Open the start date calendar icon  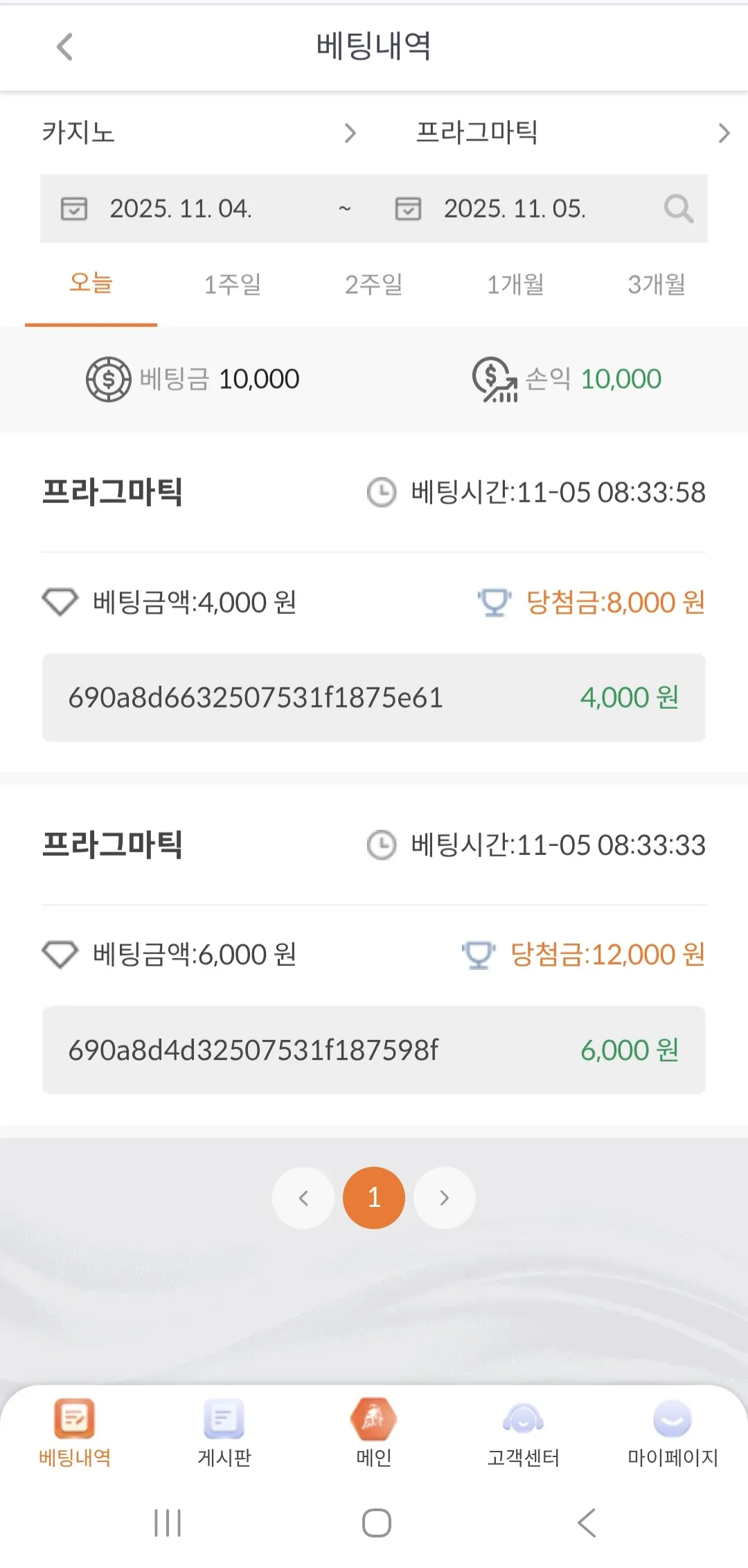click(74, 209)
